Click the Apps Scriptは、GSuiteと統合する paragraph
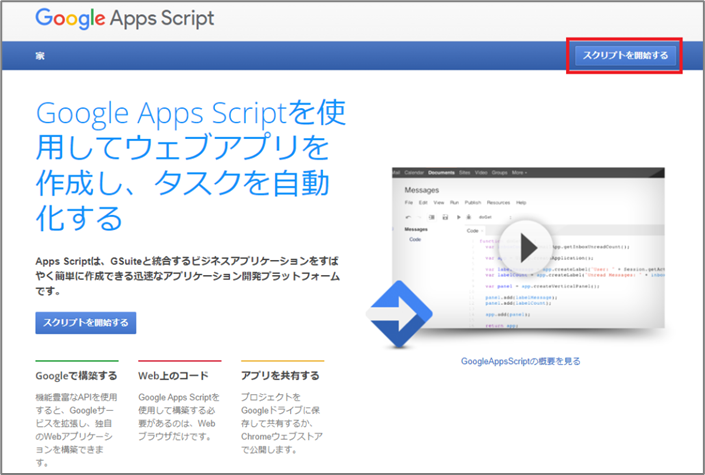This screenshot has height=475, width=705. [187, 276]
